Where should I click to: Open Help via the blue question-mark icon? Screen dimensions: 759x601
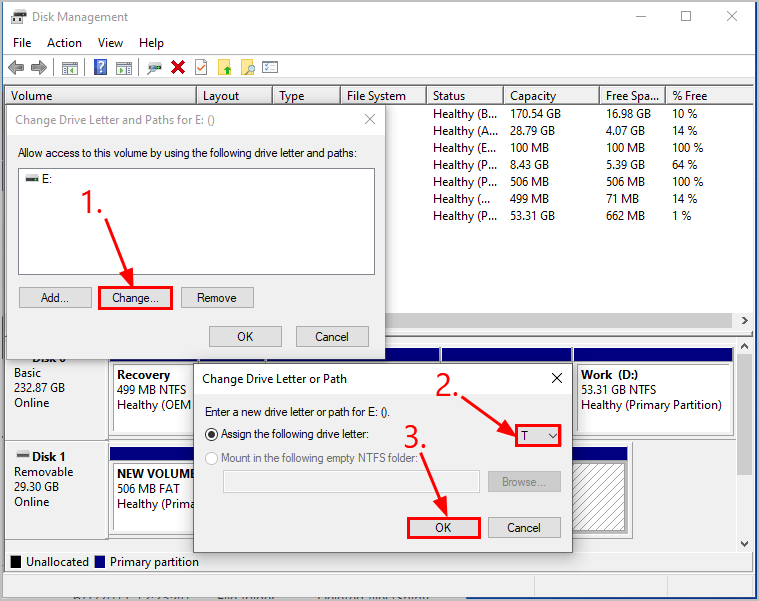tap(100, 67)
